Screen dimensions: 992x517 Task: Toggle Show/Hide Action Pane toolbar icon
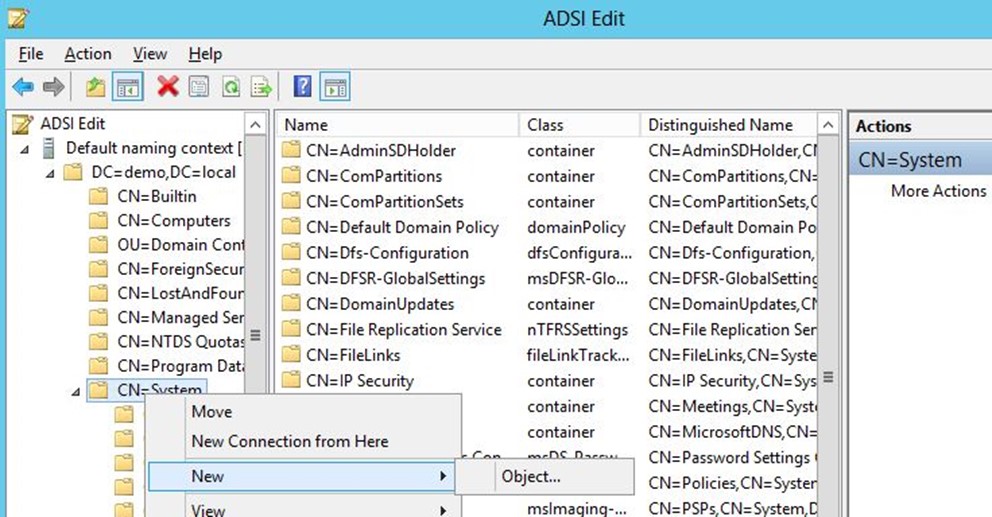[x=335, y=87]
